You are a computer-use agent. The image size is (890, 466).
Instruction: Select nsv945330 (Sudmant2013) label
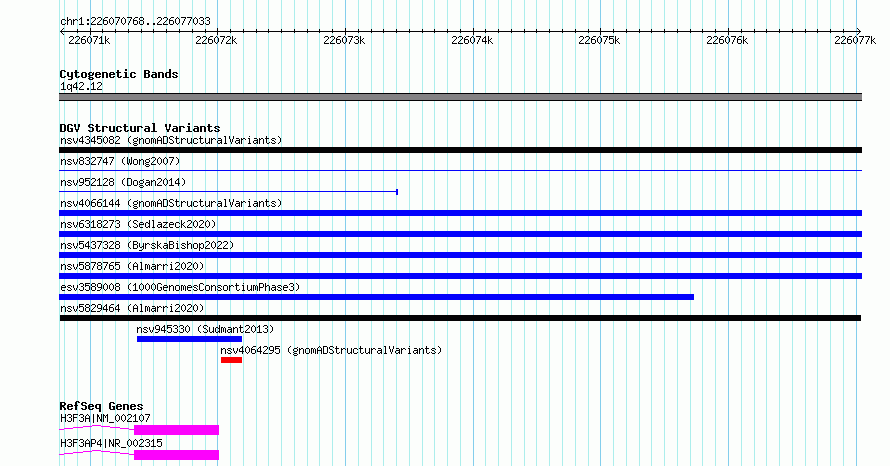(x=205, y=329)
